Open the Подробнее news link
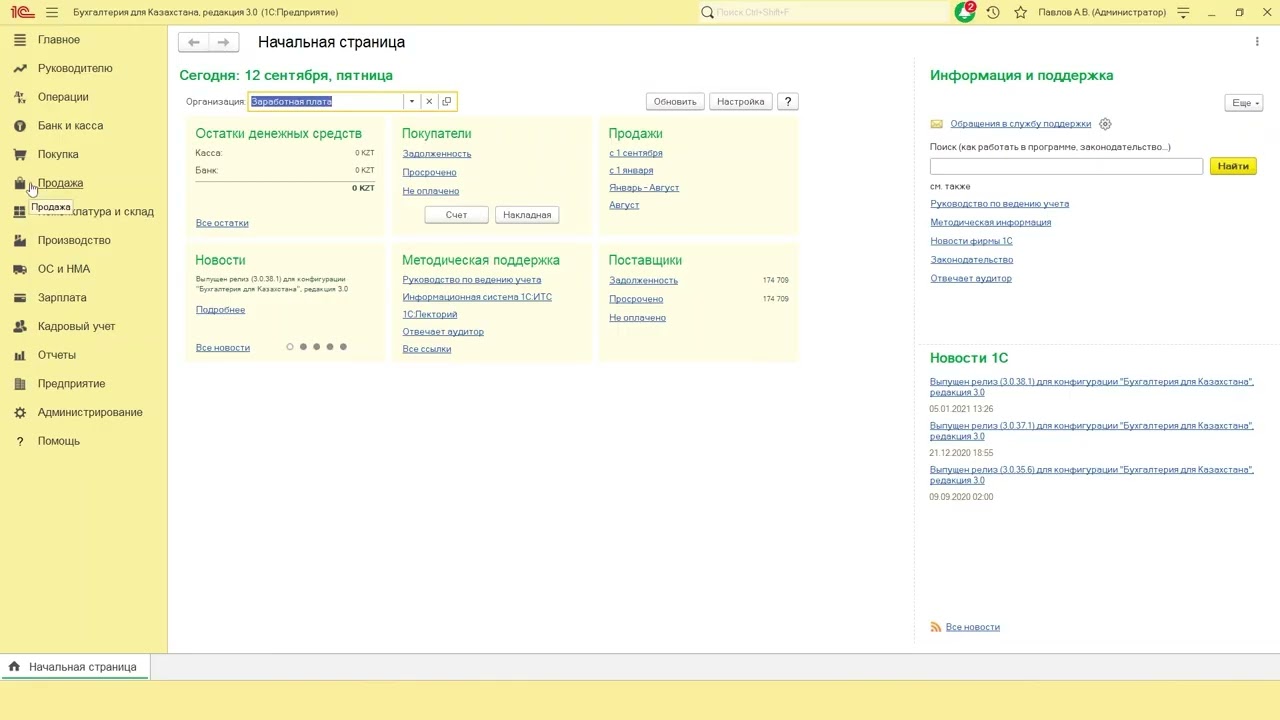The width and height of the screenshot is (1280, 720). (x=220, y=310)
